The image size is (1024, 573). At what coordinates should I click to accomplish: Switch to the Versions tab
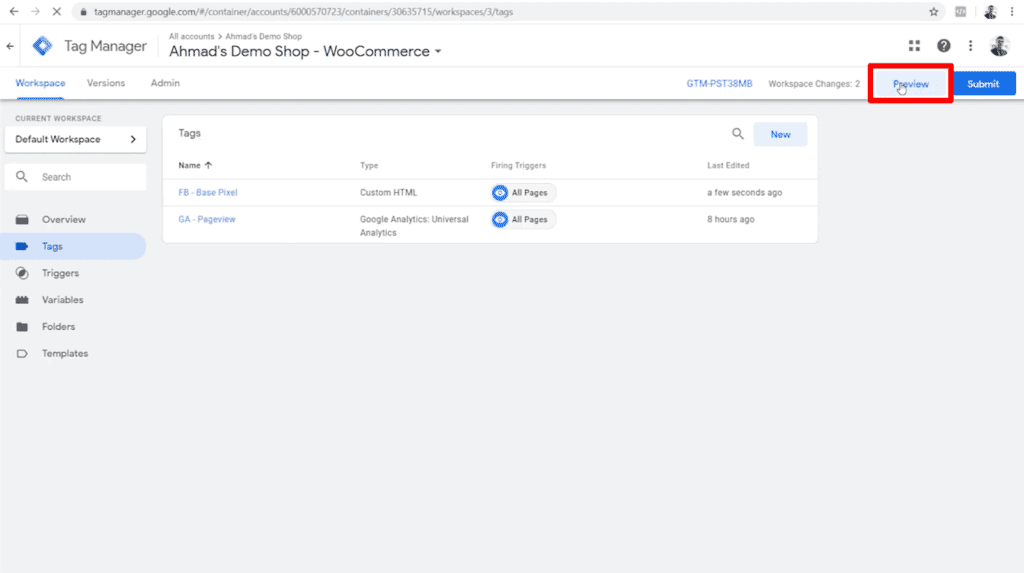click(x=106, y=83)
